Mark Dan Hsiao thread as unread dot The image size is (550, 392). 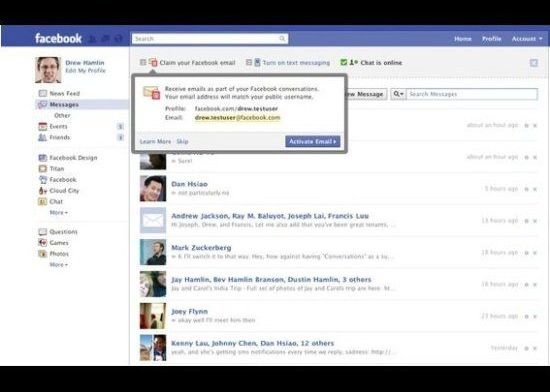point(526,189)
